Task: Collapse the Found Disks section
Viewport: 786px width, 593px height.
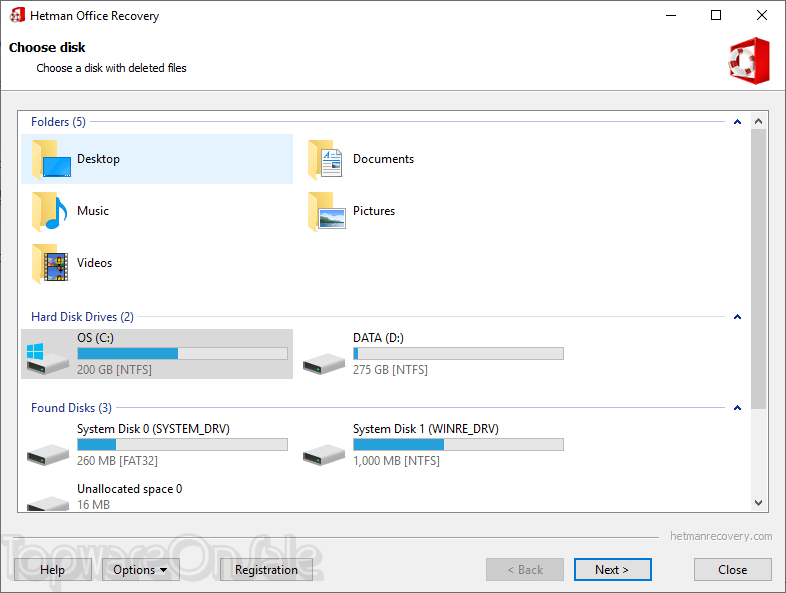Action: [x=737, y=408]
